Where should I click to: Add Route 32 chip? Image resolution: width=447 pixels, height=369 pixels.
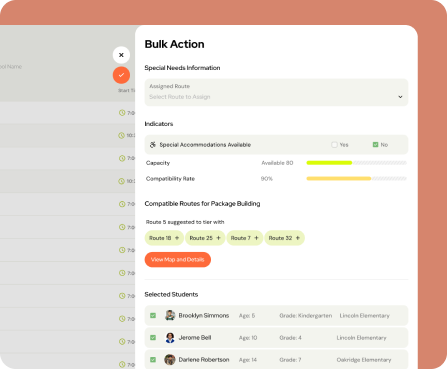284,238
